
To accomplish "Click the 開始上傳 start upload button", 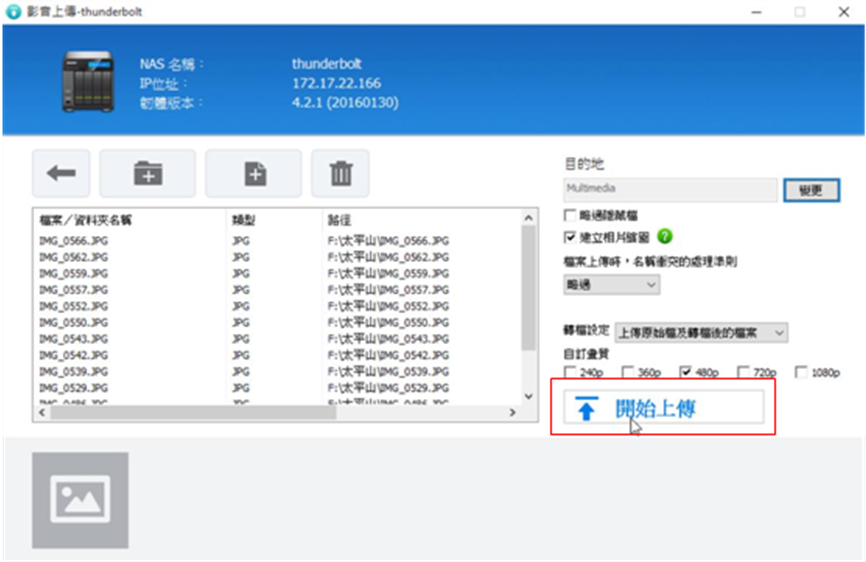I will pos(663,408).
